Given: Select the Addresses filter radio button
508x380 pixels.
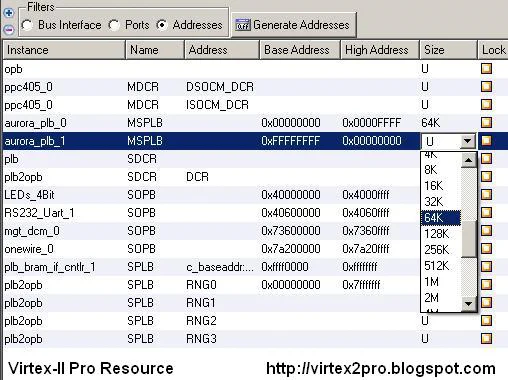Looking at the screenshot, I should (x=162, y=25).
